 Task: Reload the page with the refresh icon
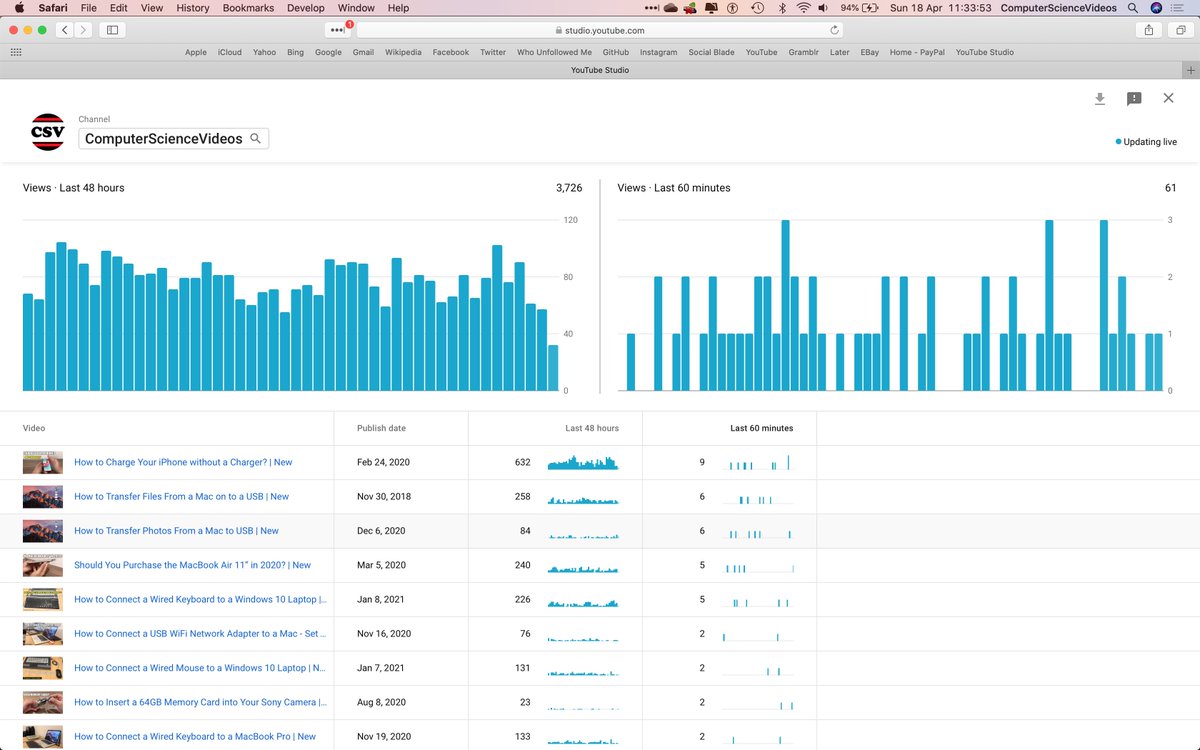[834, 30]
